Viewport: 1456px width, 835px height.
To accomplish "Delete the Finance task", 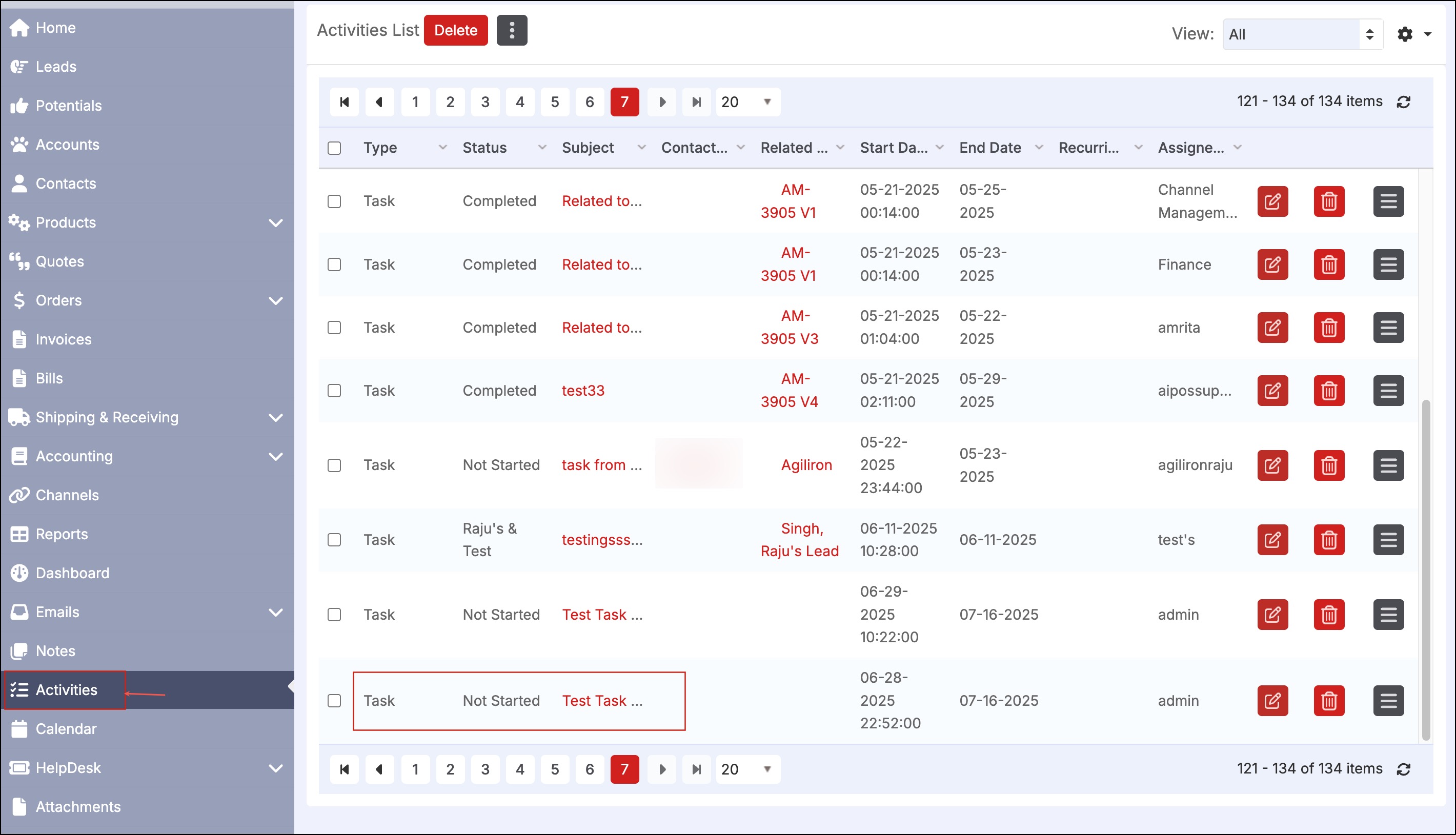I will pyautogui.click(x=1329, y=264).
